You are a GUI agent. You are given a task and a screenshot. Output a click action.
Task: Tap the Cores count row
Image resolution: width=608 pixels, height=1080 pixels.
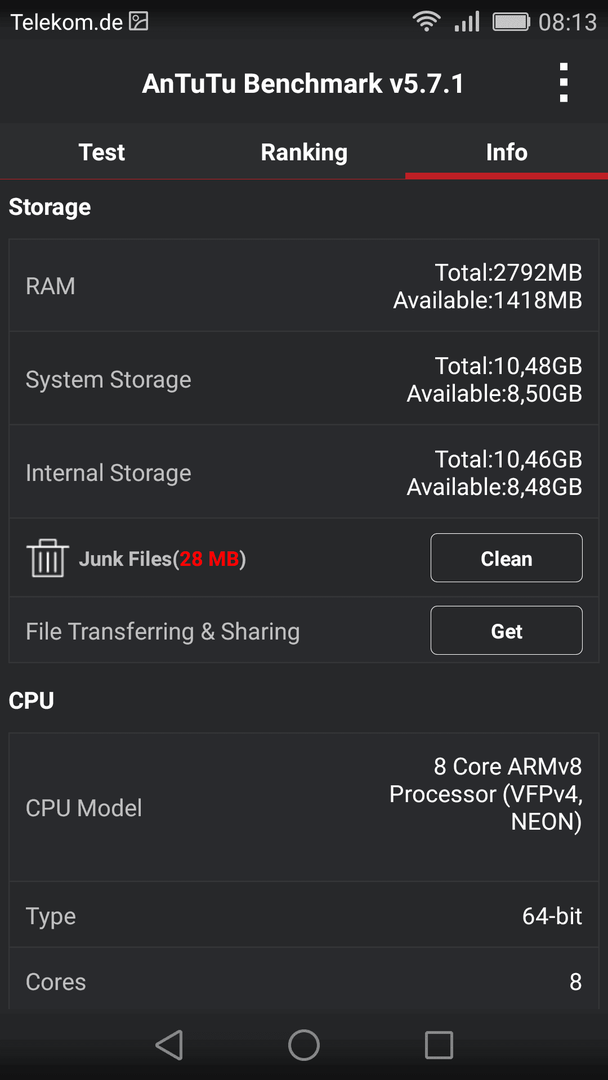click(304, 981)
